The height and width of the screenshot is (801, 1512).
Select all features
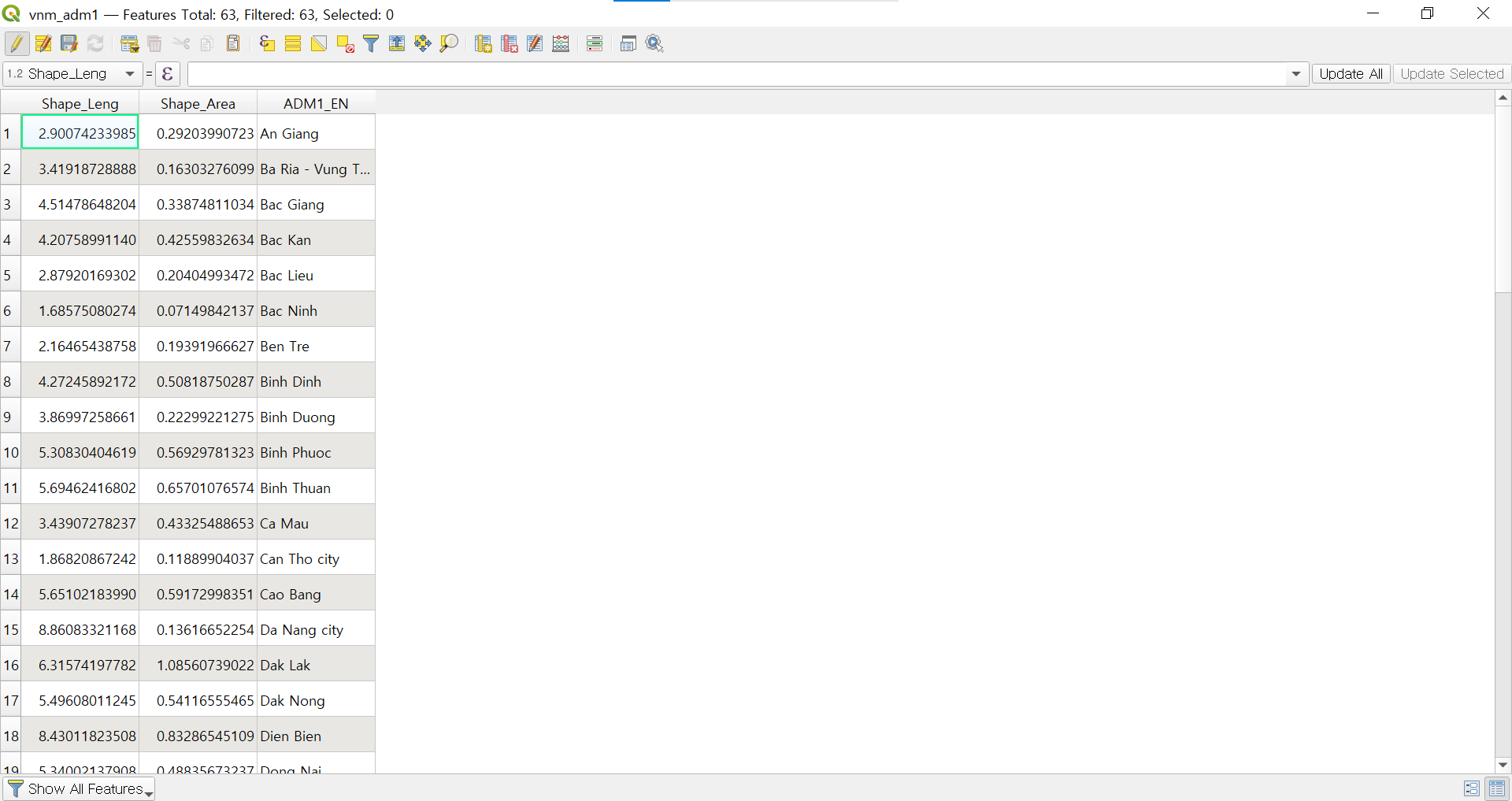[x=293, y=44]
